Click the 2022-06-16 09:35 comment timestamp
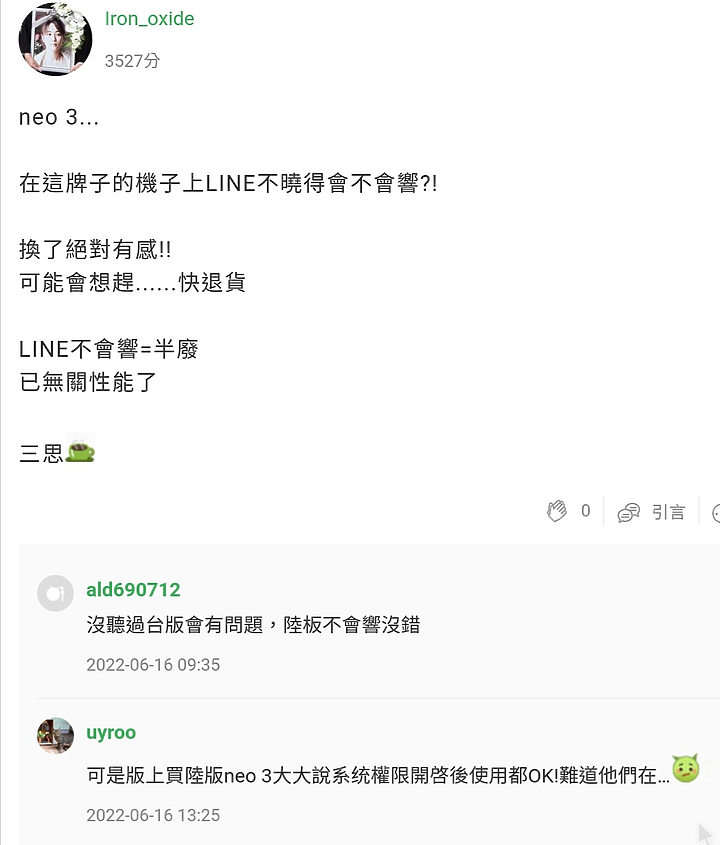The image size is (720, 845). coord(153,664)
